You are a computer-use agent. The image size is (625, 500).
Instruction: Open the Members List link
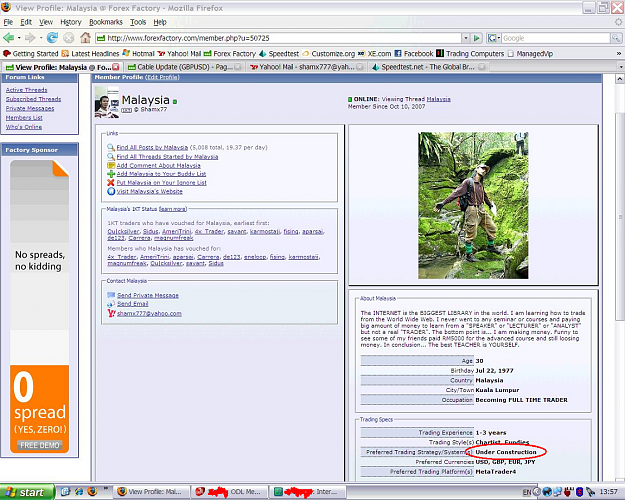pyautogui.click(x=24, y=118)
